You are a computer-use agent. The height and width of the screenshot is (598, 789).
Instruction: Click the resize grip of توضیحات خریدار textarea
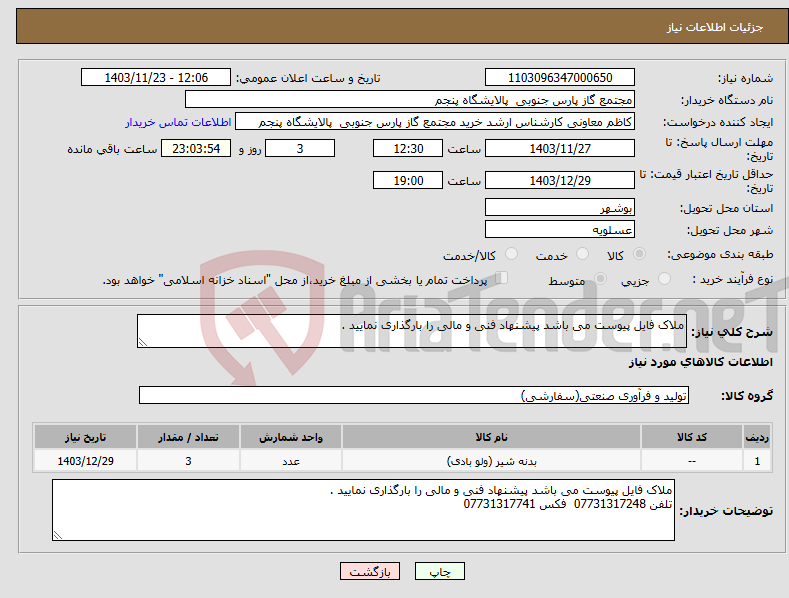(x=58, y=535)
